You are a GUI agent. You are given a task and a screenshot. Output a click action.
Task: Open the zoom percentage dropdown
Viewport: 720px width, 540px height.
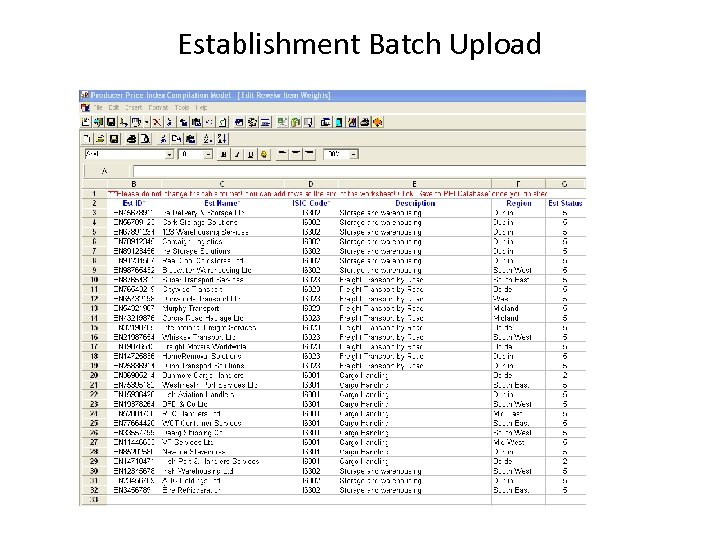(x=354, y=154)
